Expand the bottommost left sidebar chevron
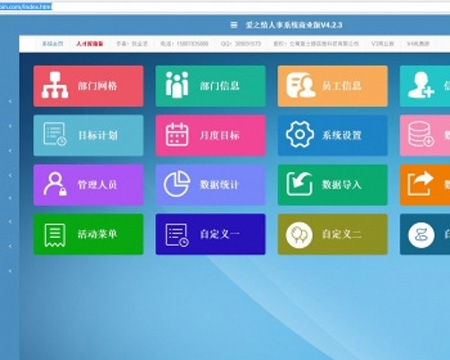Screen dimensions: 450x360 (x=10, y=271)
